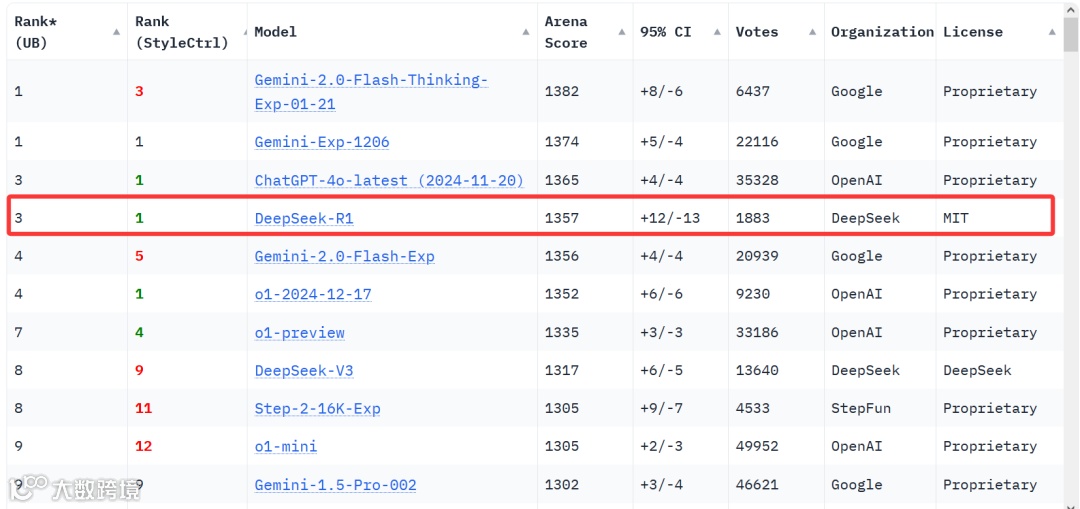Sort by License with its header arrow
The height and width of the screenshot is (509, 1080).
point(1052,32)
